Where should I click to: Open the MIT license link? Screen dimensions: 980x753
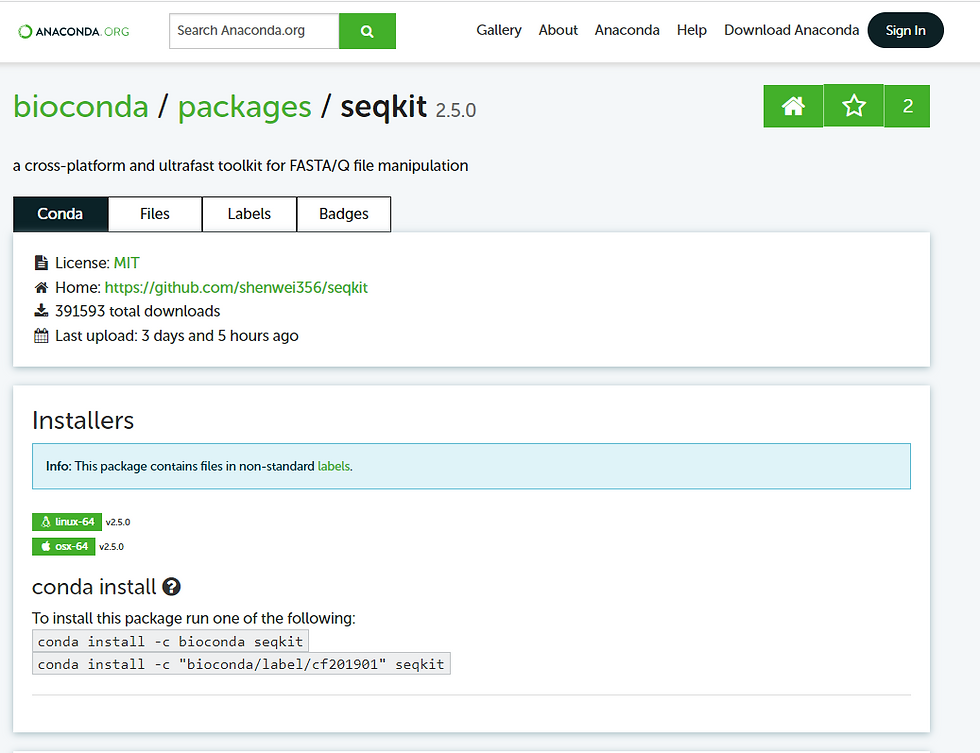(127, 263)
